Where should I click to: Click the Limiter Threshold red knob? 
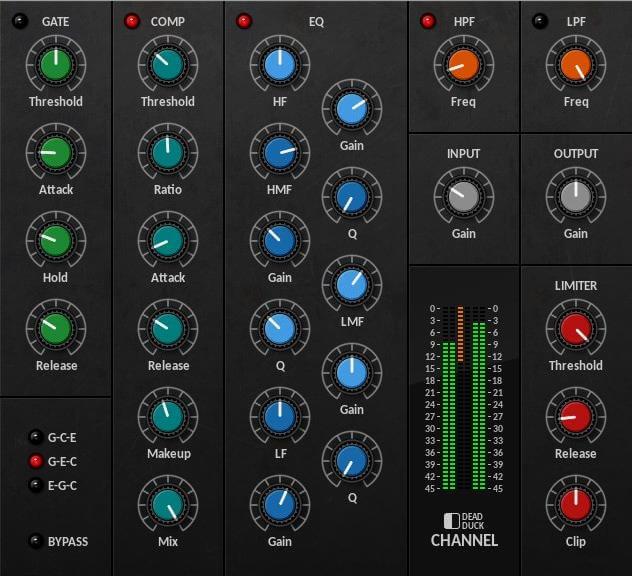pos(576,329)
